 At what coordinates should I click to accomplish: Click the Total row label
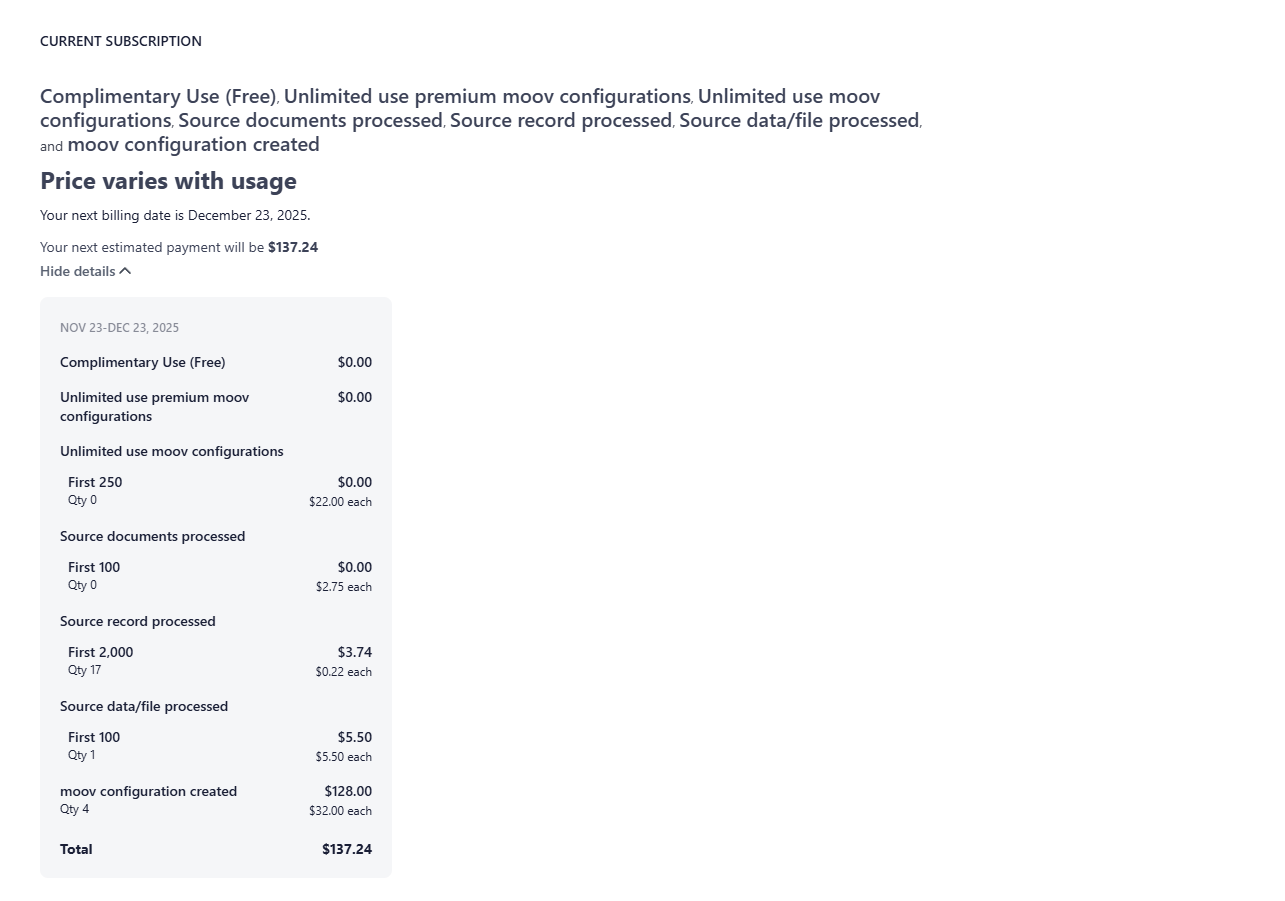(x=76, y=849)
